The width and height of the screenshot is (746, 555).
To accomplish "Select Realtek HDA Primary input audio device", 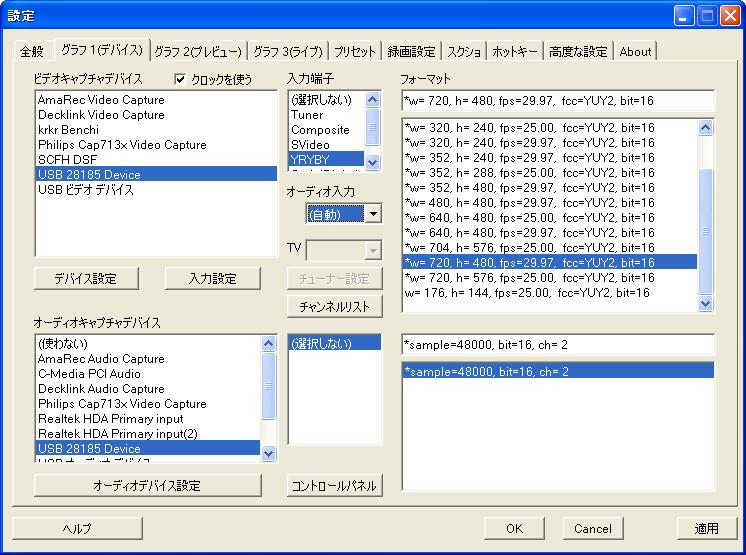I will click(111, 419).
